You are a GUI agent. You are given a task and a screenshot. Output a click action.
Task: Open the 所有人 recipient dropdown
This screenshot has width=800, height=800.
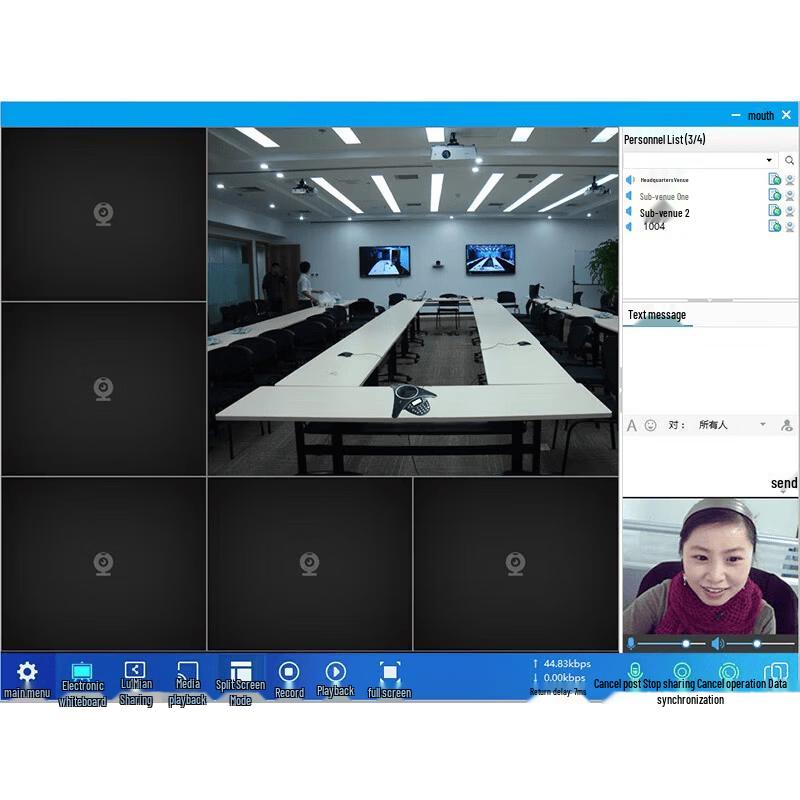[x=732, y=424]
